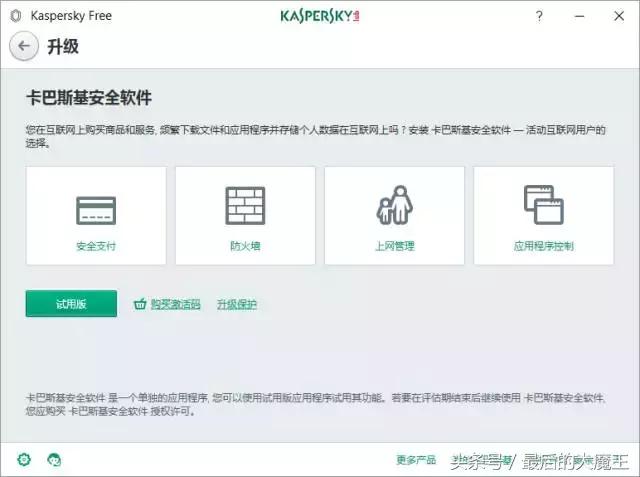Select the 应用程序控制 windows icon
Image resolution: width=640 pixels, height=477 pixels.
tap(544, 205)
